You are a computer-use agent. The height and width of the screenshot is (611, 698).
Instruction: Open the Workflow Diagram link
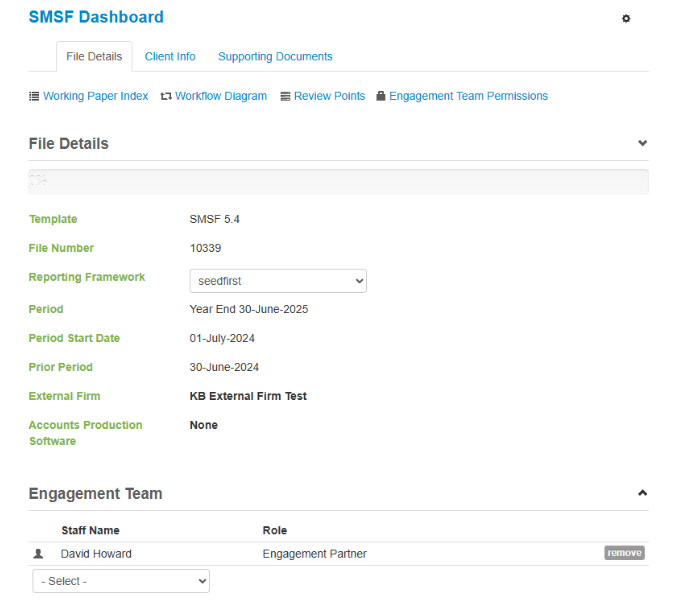tap(221, 97)
